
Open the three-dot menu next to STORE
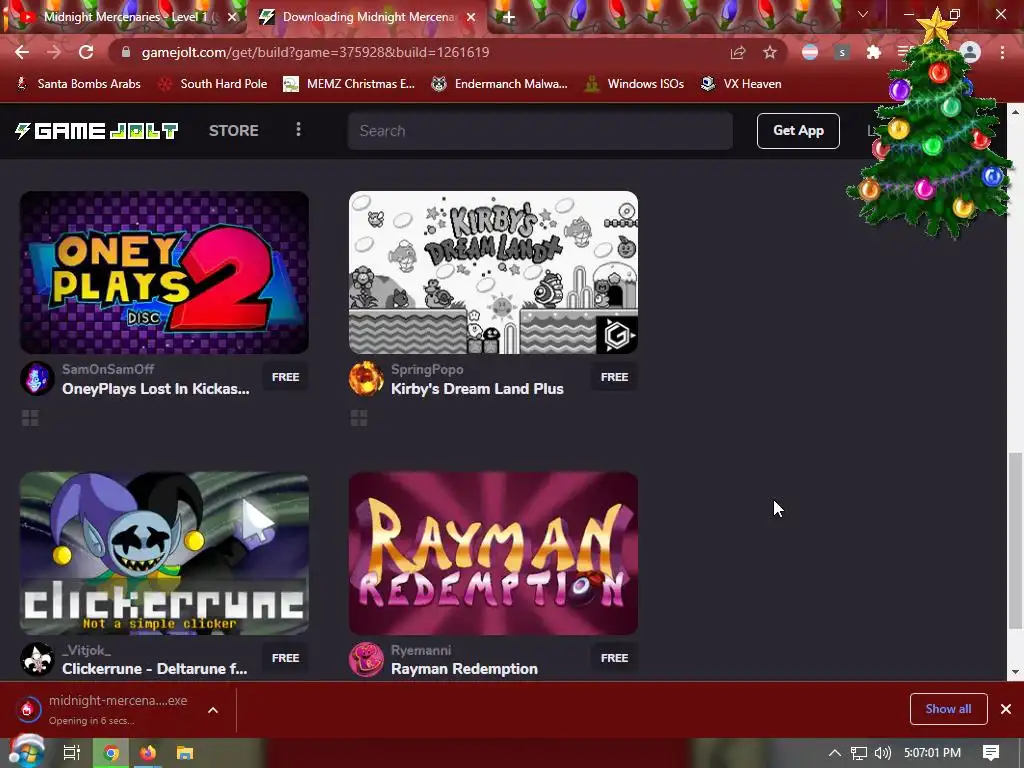tap(298, 129)
